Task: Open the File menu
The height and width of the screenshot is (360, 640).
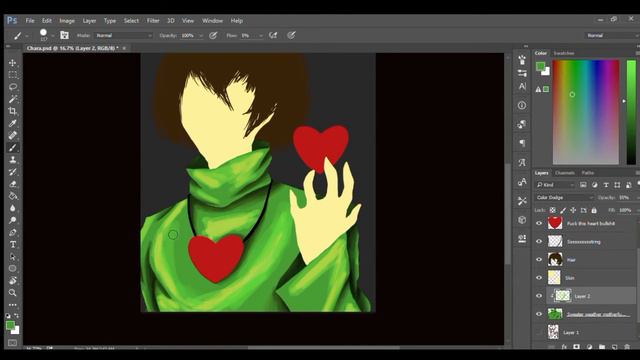Action: [30, 21]
